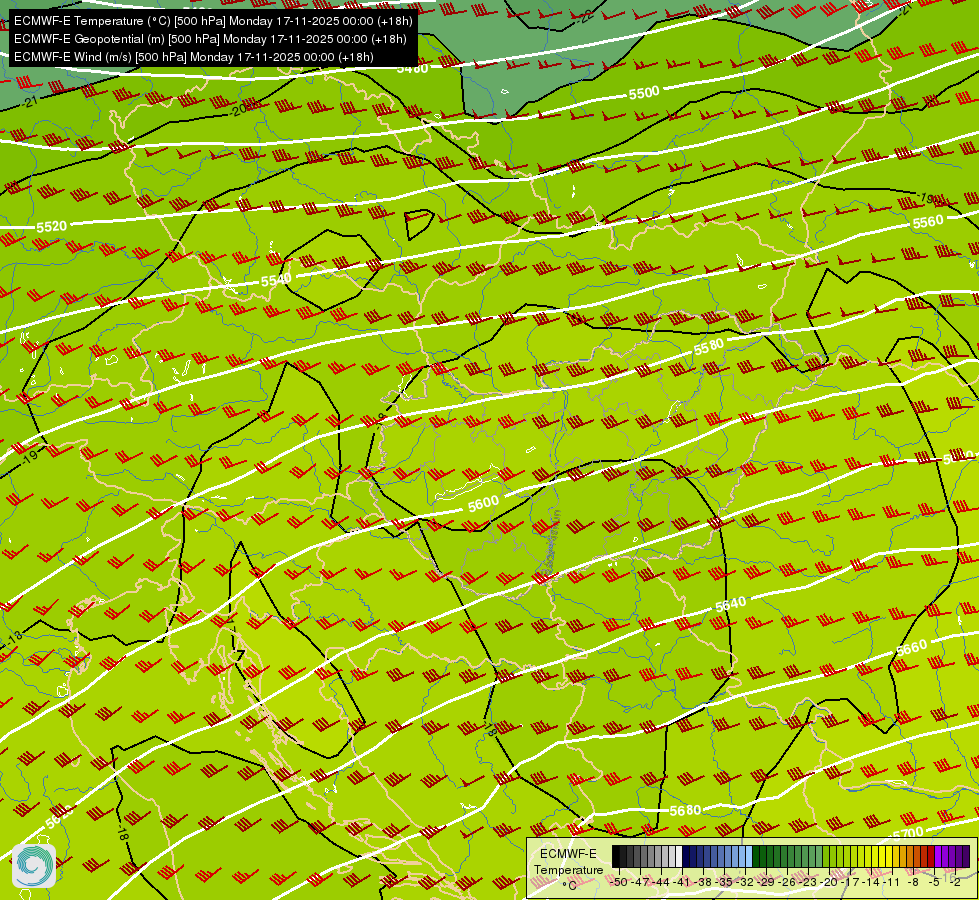Click the -47 value on the legend scale

(641, 883)
